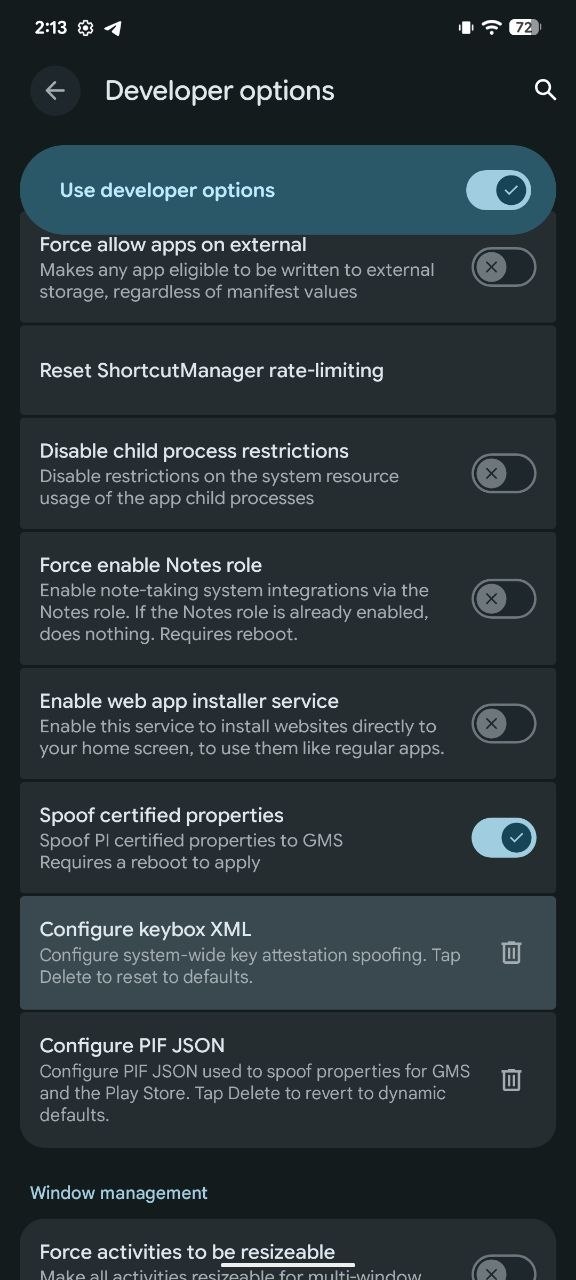Tap the Wi-Fi status icon
The width and height of the screenshot is (576, 1280).
point(490,28)
